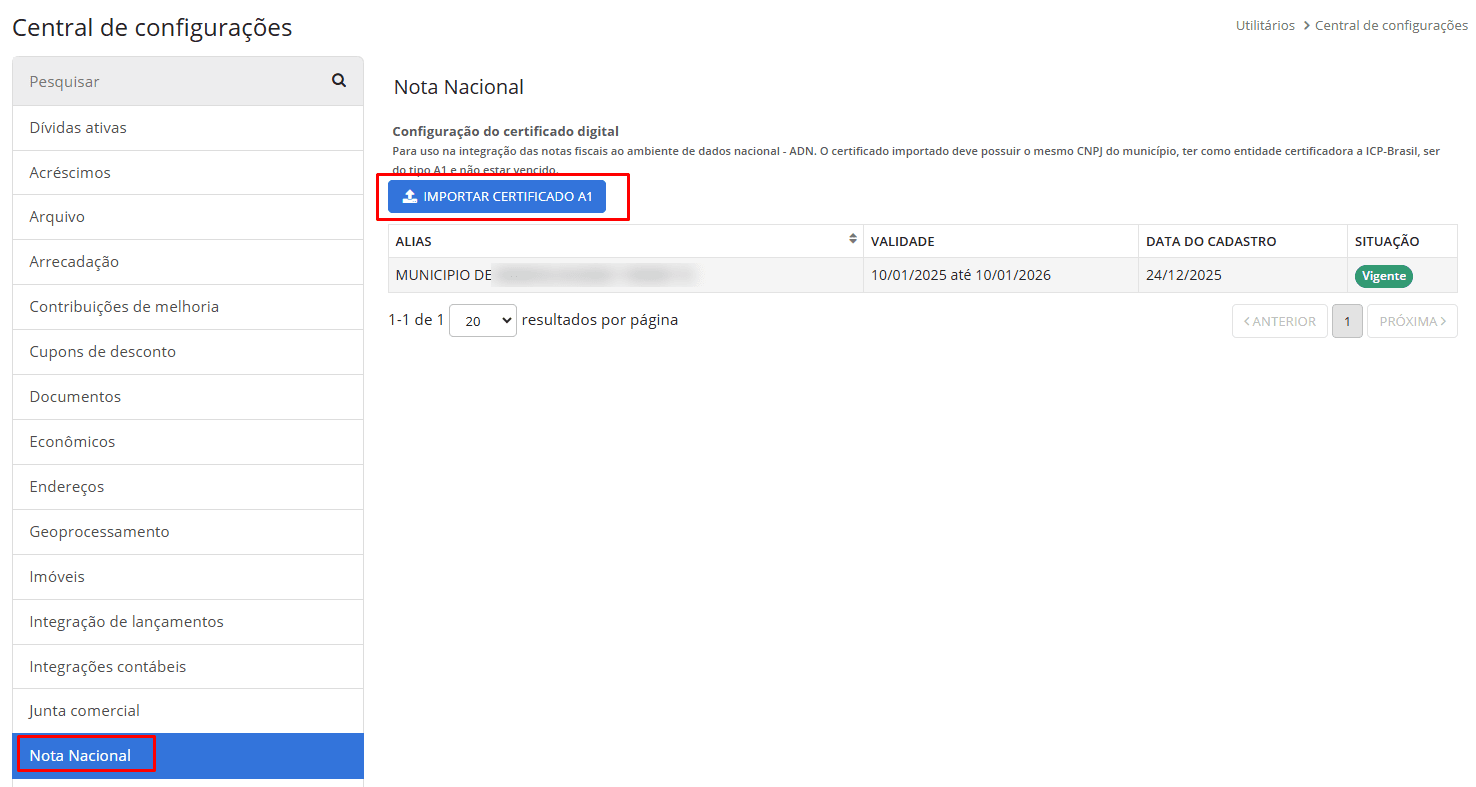Image resolution: width=1476 pixels, height=787 pixels.
Task: Select the Nota Nacional sidebar item
Action: (x=80, y=756)
